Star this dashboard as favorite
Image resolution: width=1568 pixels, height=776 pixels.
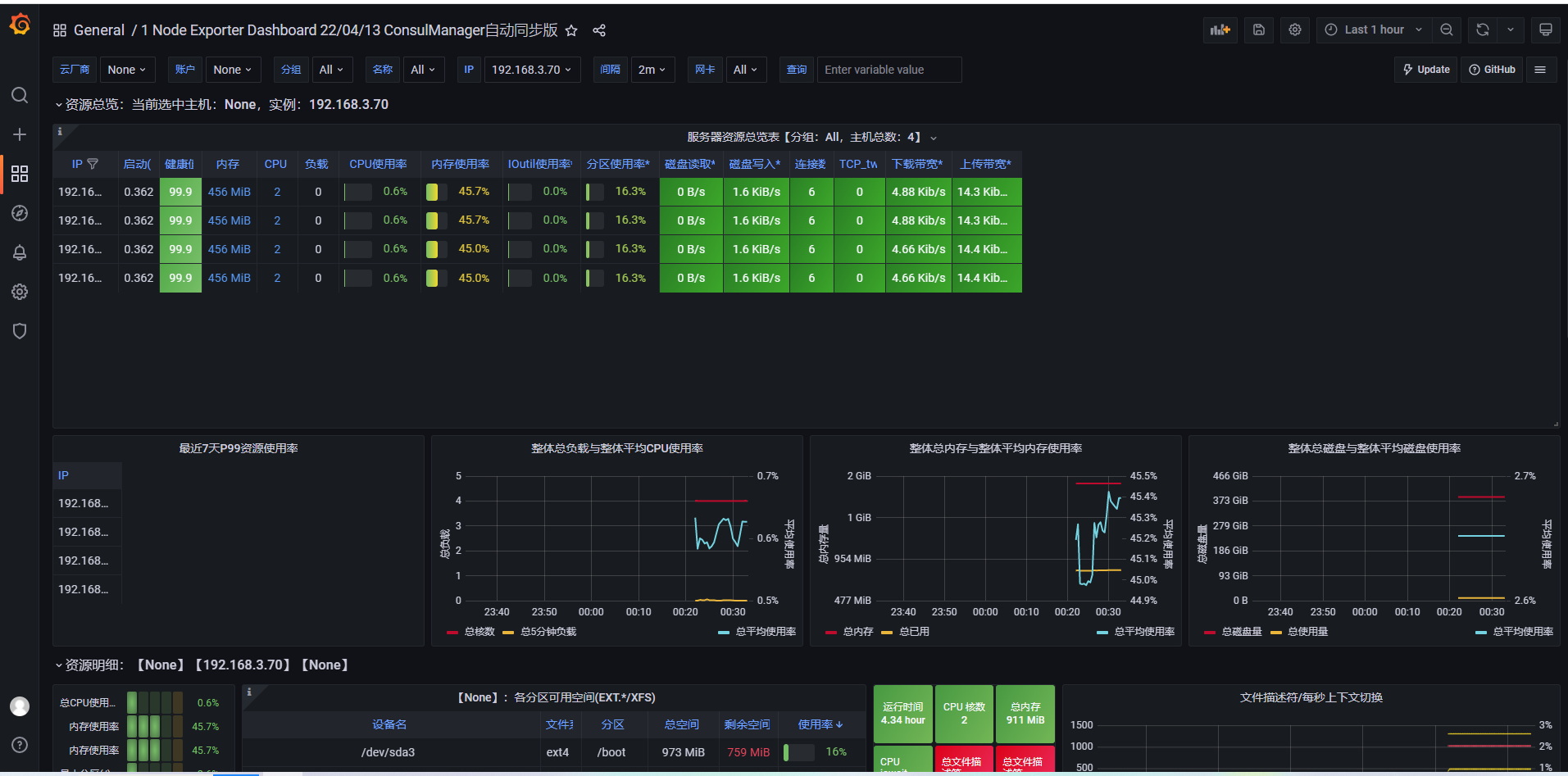click(x=572, y=30)
